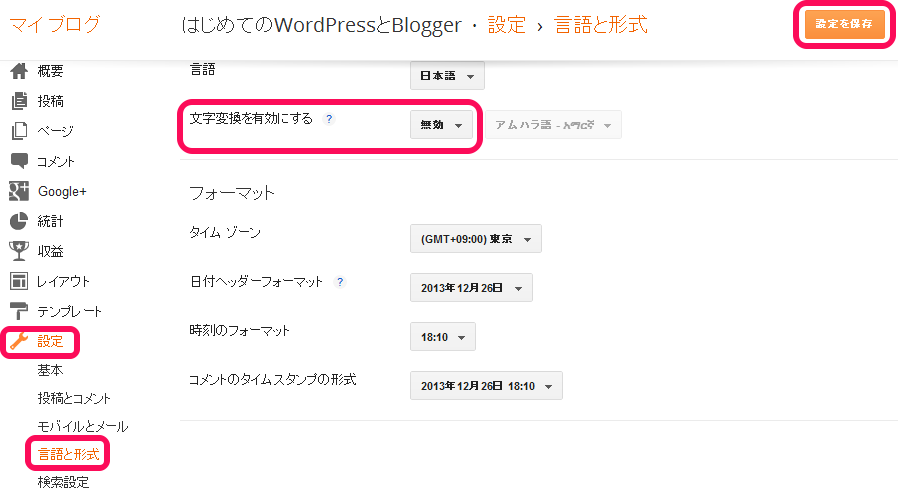Click help icon next to 文字変換を有効にする
898x491 pixels.
coord(329,119)
